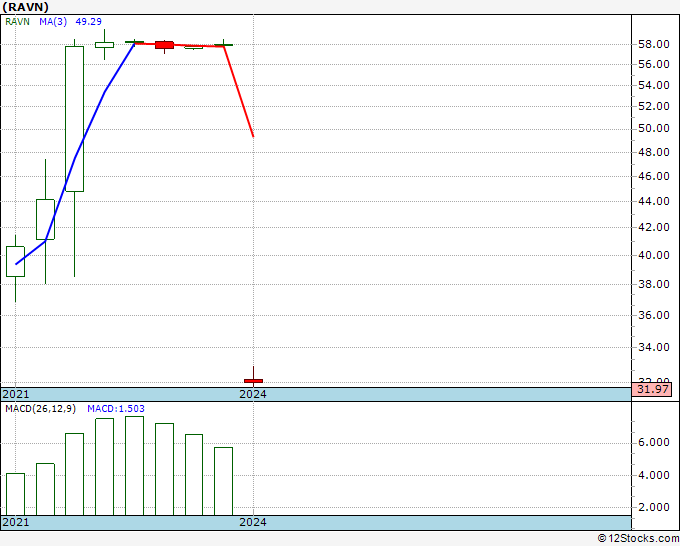
Task: Click the 54.00 price axis label
Action: pyautogui.click(x=654, y=85)
